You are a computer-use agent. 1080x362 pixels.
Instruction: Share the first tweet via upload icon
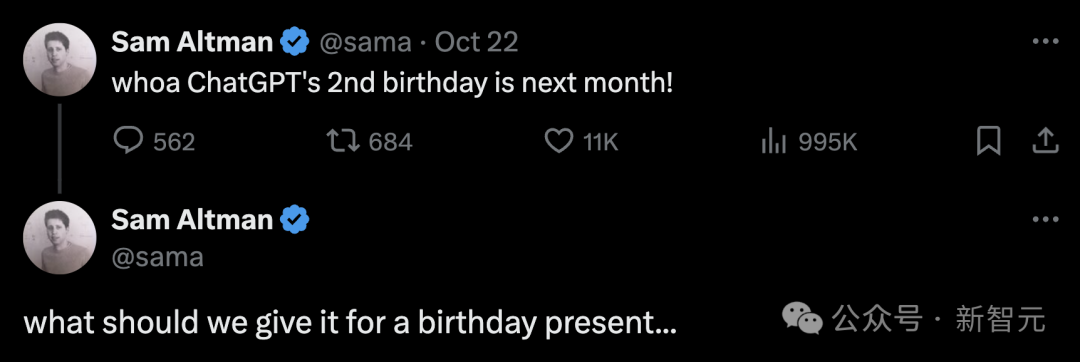(1045, 142)
